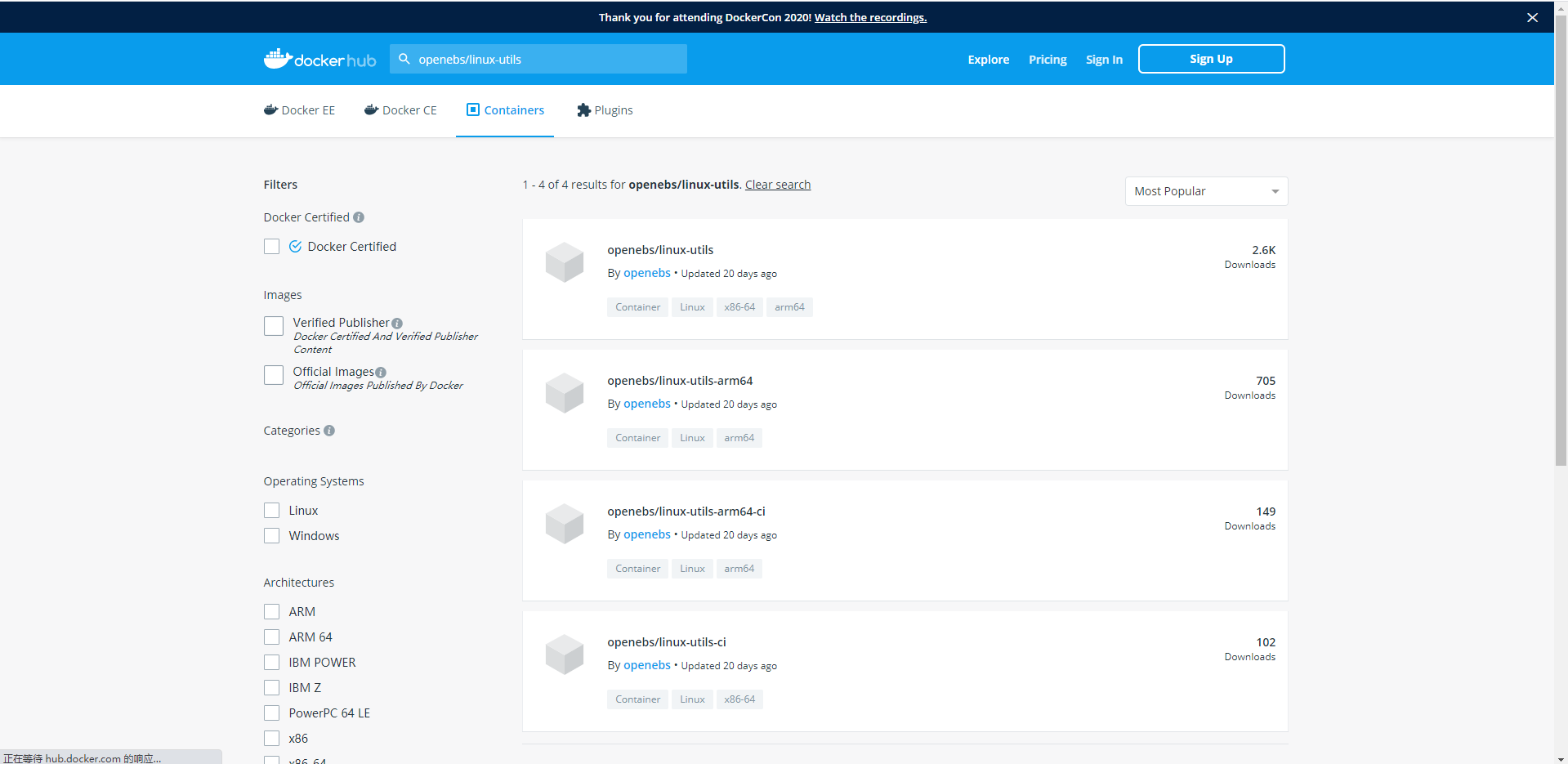Open the Watch the recordings link
This screenshot has width=1568, height=764.
click(x=870, y=17)
